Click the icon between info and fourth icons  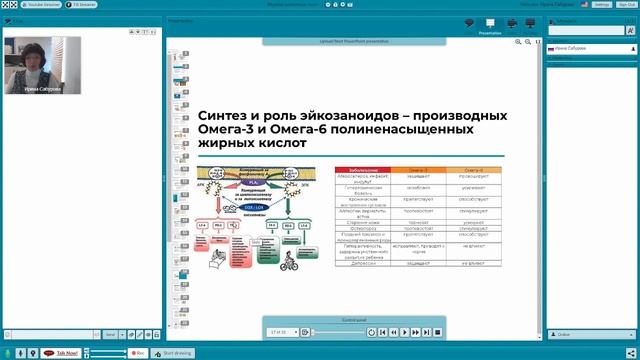tap(342, 4)
